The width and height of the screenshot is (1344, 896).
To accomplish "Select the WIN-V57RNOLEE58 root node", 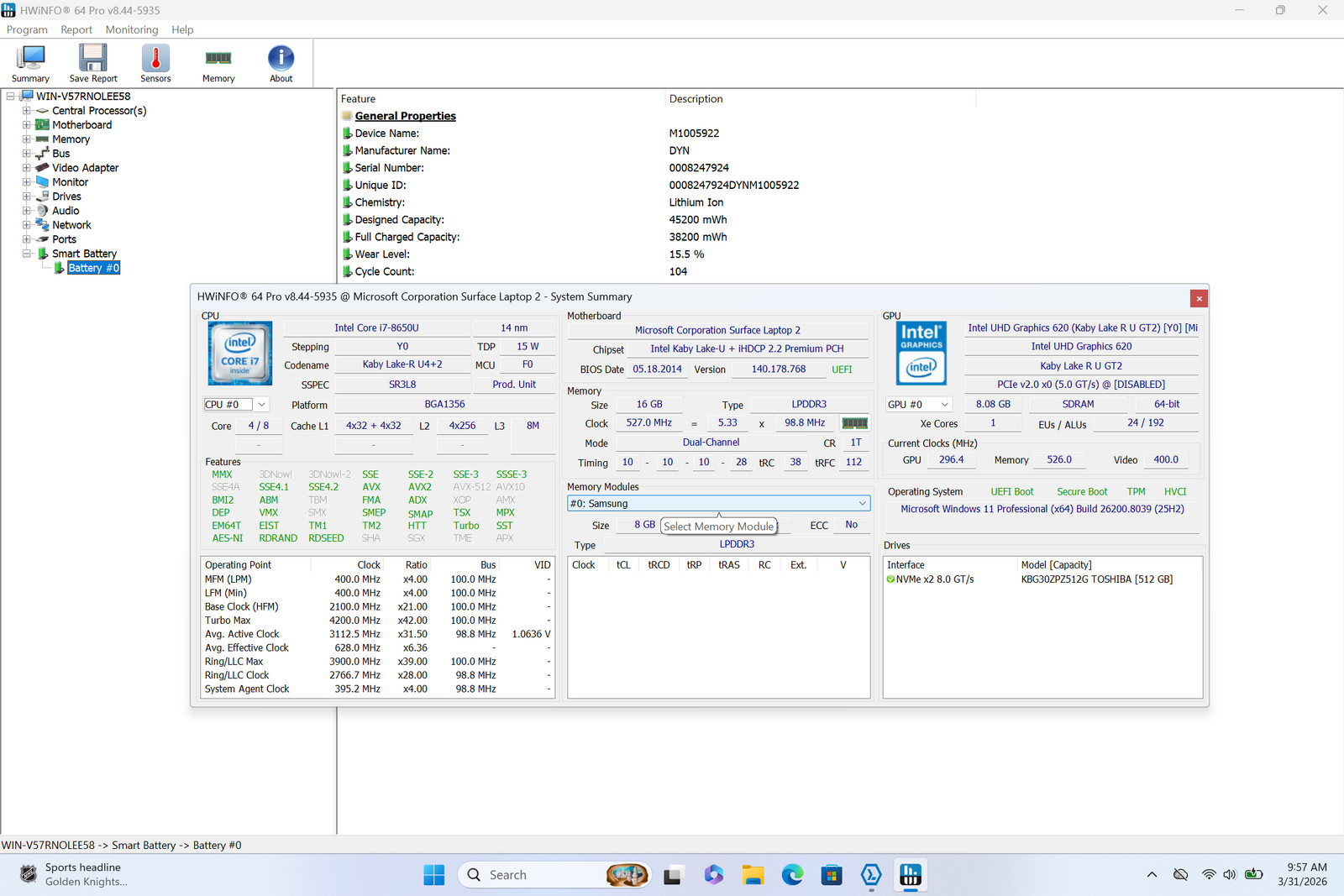I will point(83,97).
